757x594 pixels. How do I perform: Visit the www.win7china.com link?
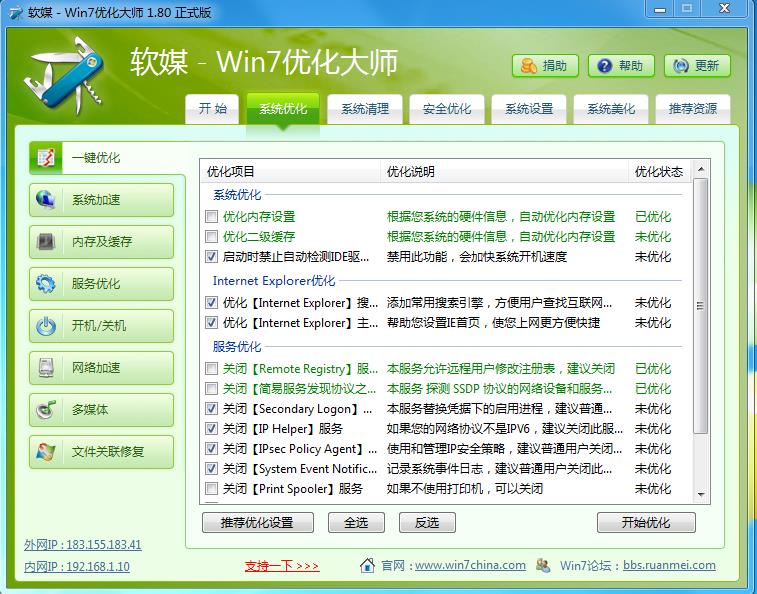coord(470,565)
